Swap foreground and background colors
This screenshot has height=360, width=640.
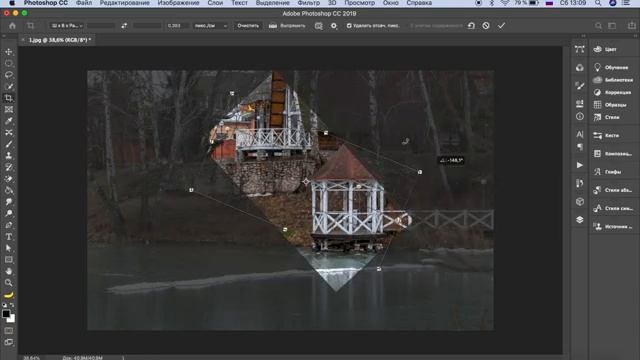pyautogui.click(x=12, y=305)
